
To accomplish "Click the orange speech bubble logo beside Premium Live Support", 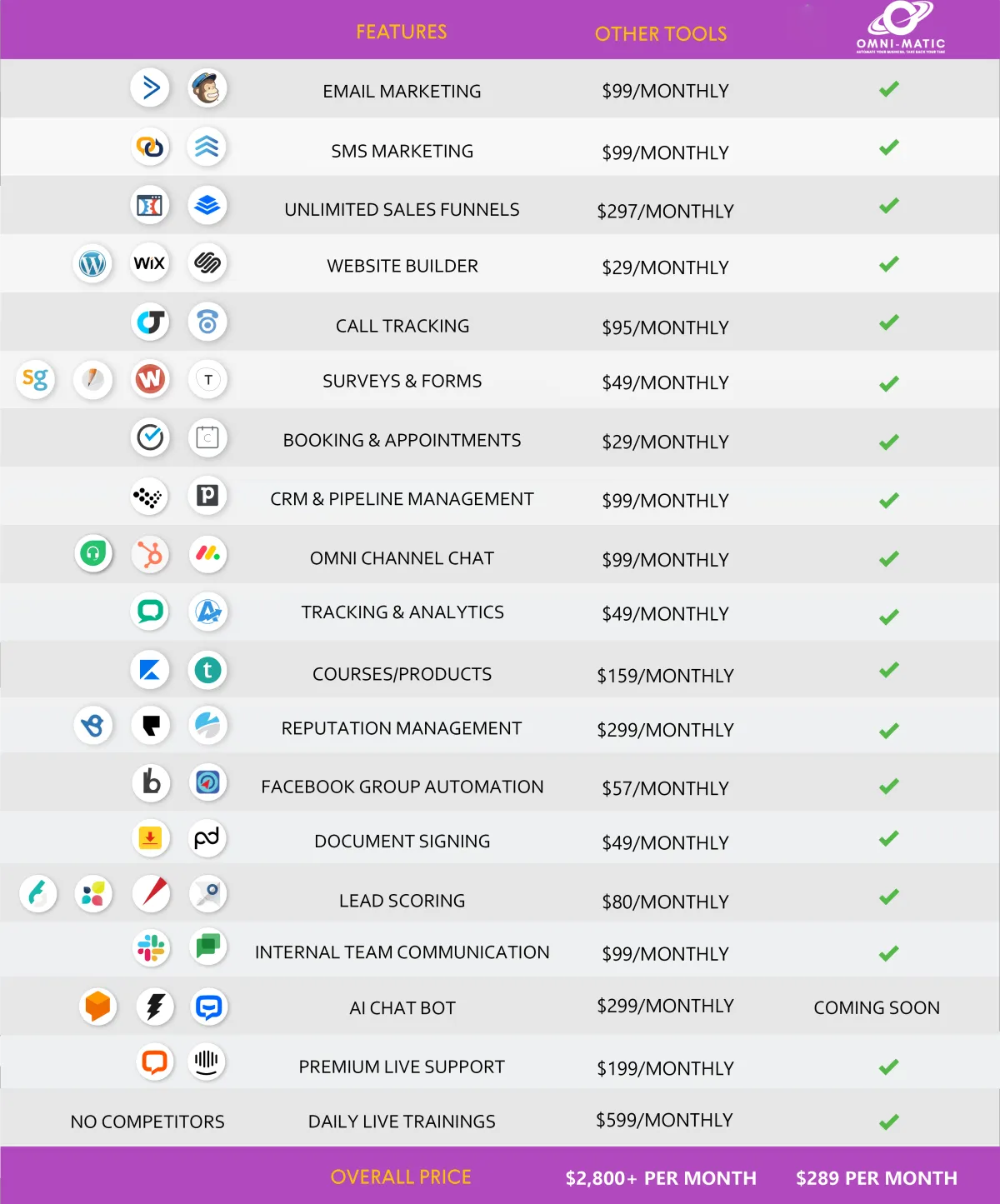I will tap(154, 1062).
